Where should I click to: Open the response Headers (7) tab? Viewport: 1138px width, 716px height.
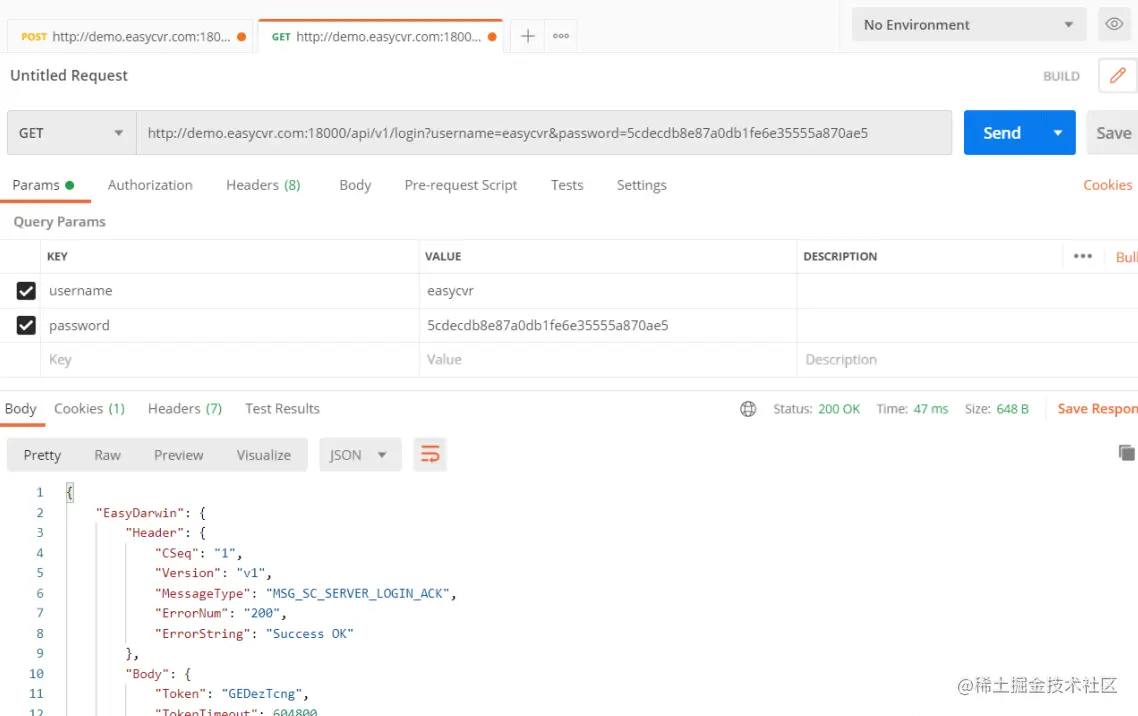click(185, 409)
